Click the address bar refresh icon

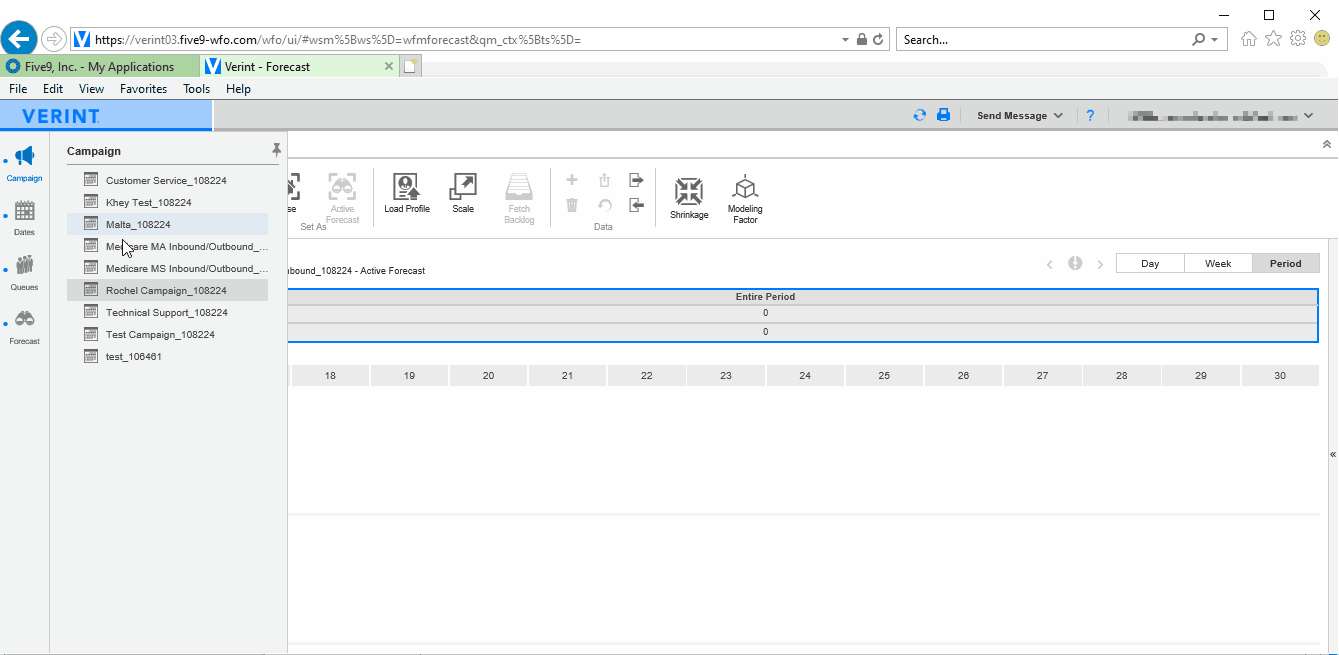coord(878,40)
